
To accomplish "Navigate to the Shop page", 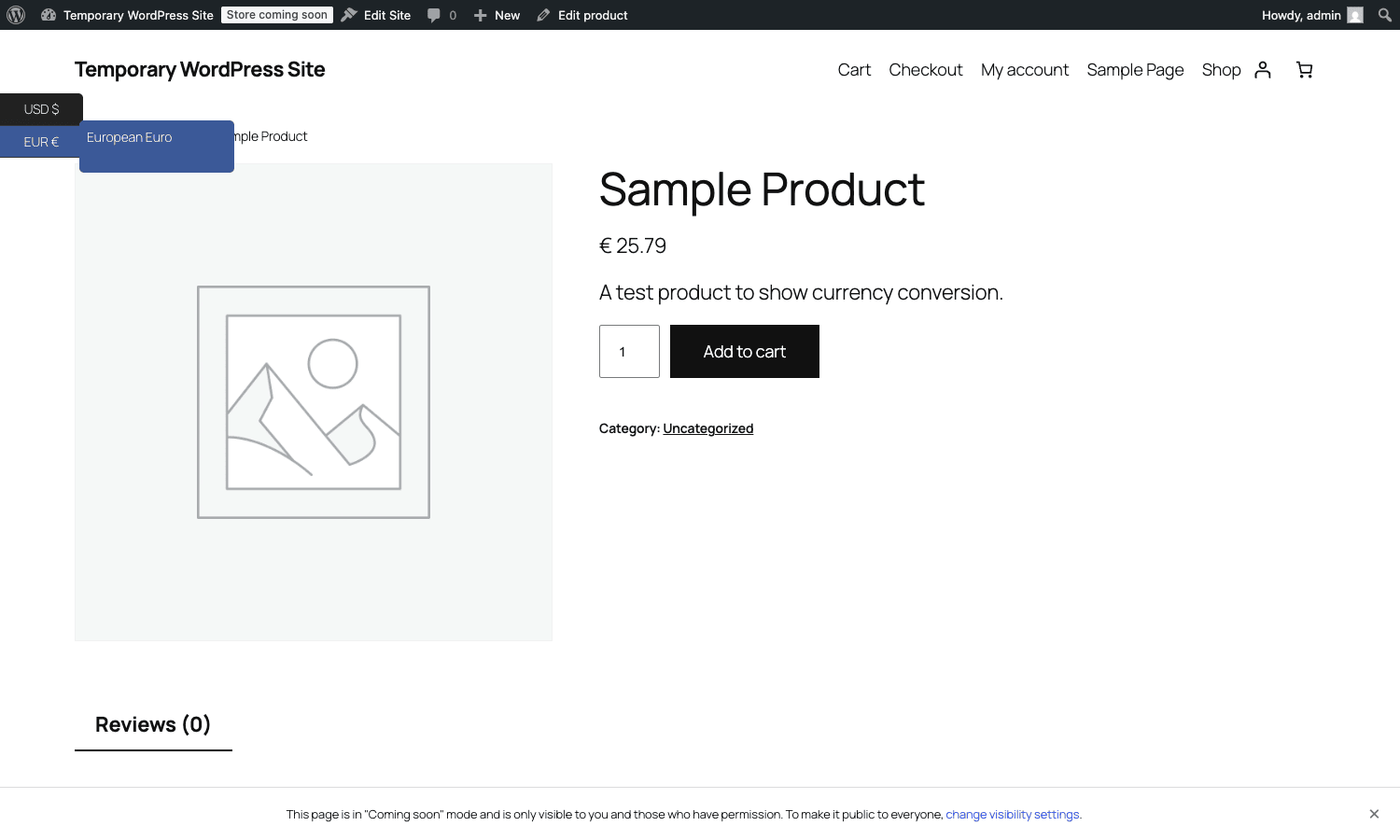I will 1221,70.
